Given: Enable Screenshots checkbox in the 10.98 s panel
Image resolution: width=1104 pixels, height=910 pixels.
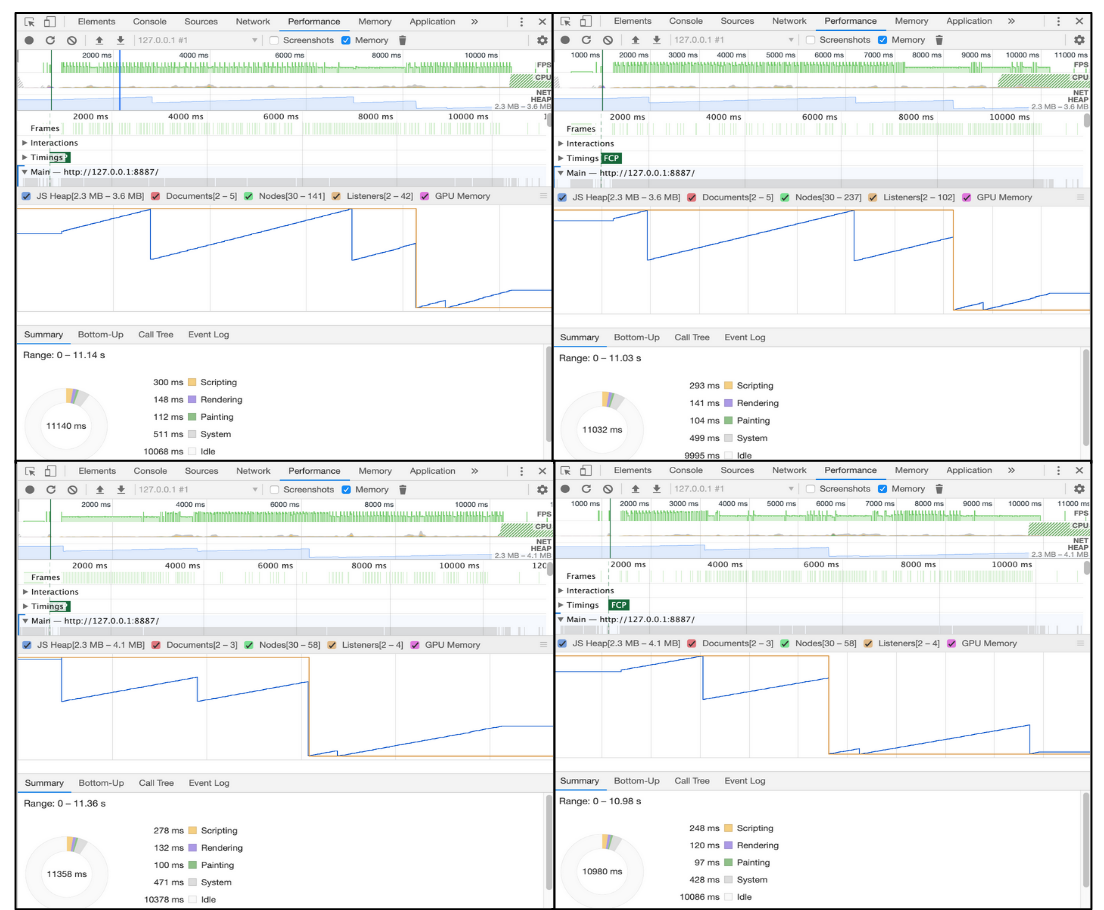Looking at the screenshot, I should point(810,489).
